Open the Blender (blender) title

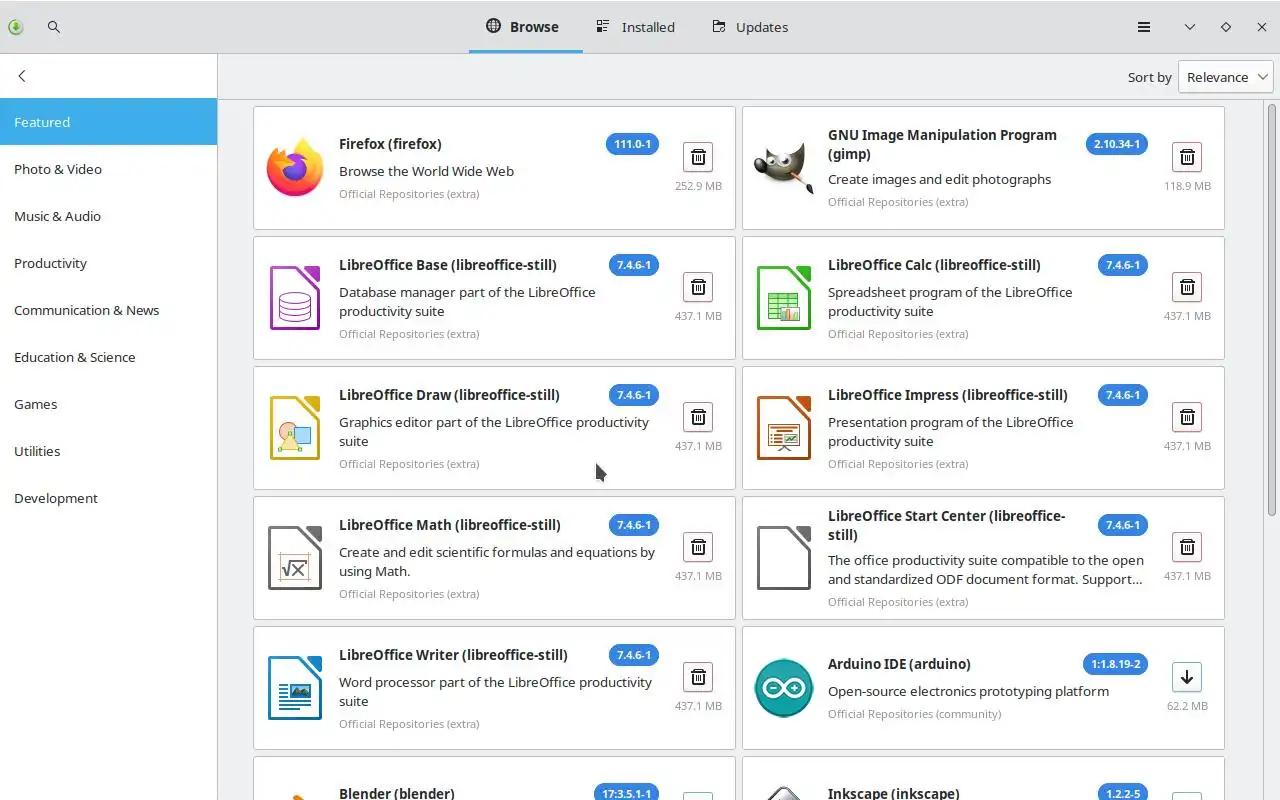[x=397, y=793]
